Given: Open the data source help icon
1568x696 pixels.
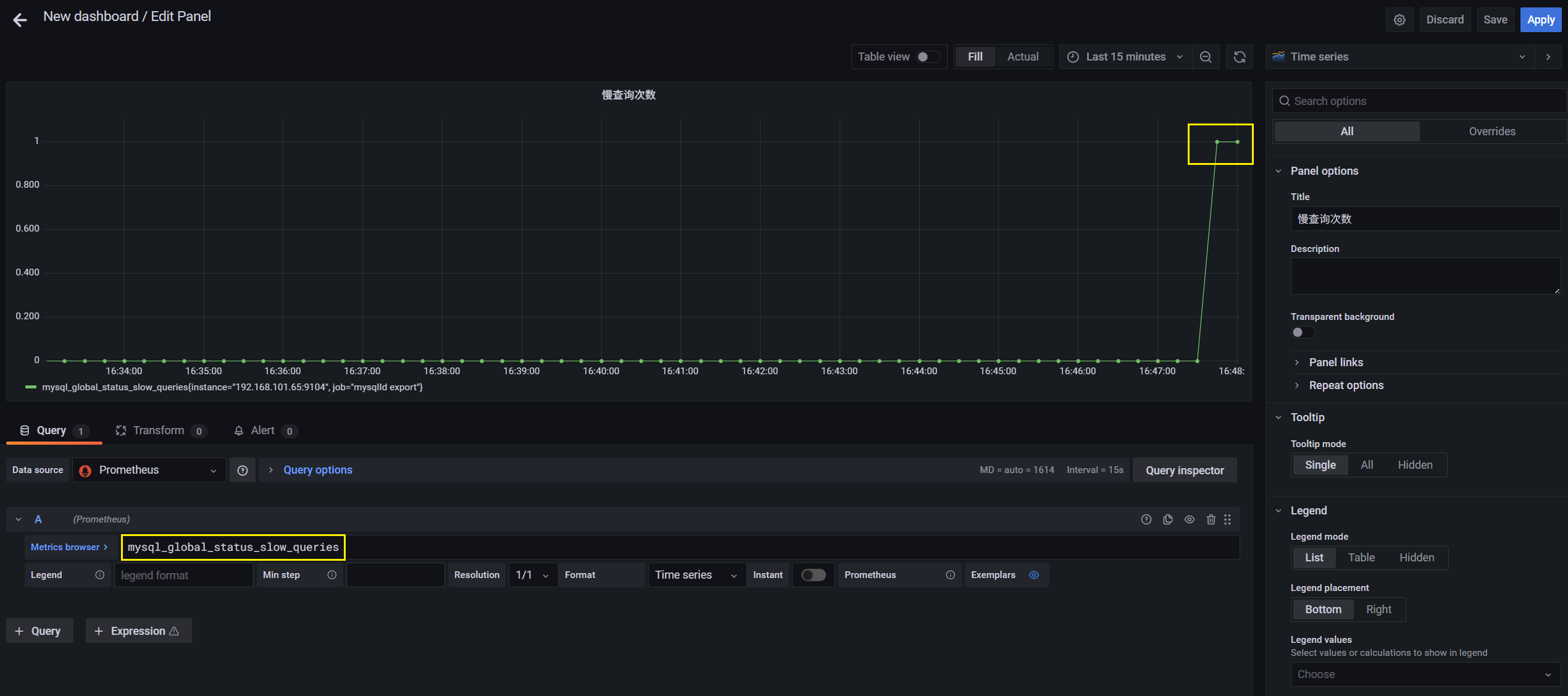Looking at the screenshot, I should tap(243, 471).
